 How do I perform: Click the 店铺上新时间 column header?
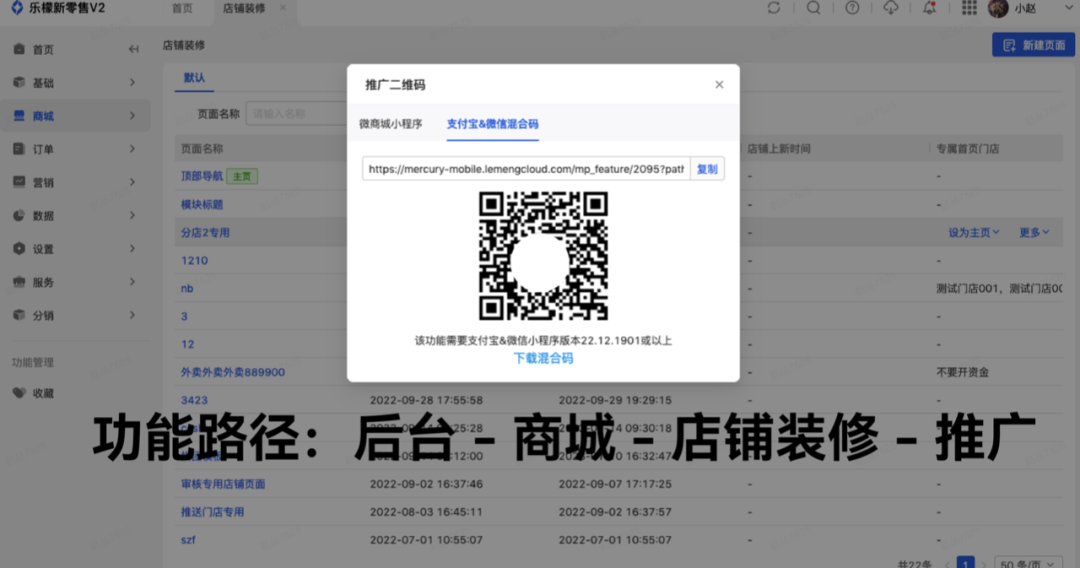[779, 149]
